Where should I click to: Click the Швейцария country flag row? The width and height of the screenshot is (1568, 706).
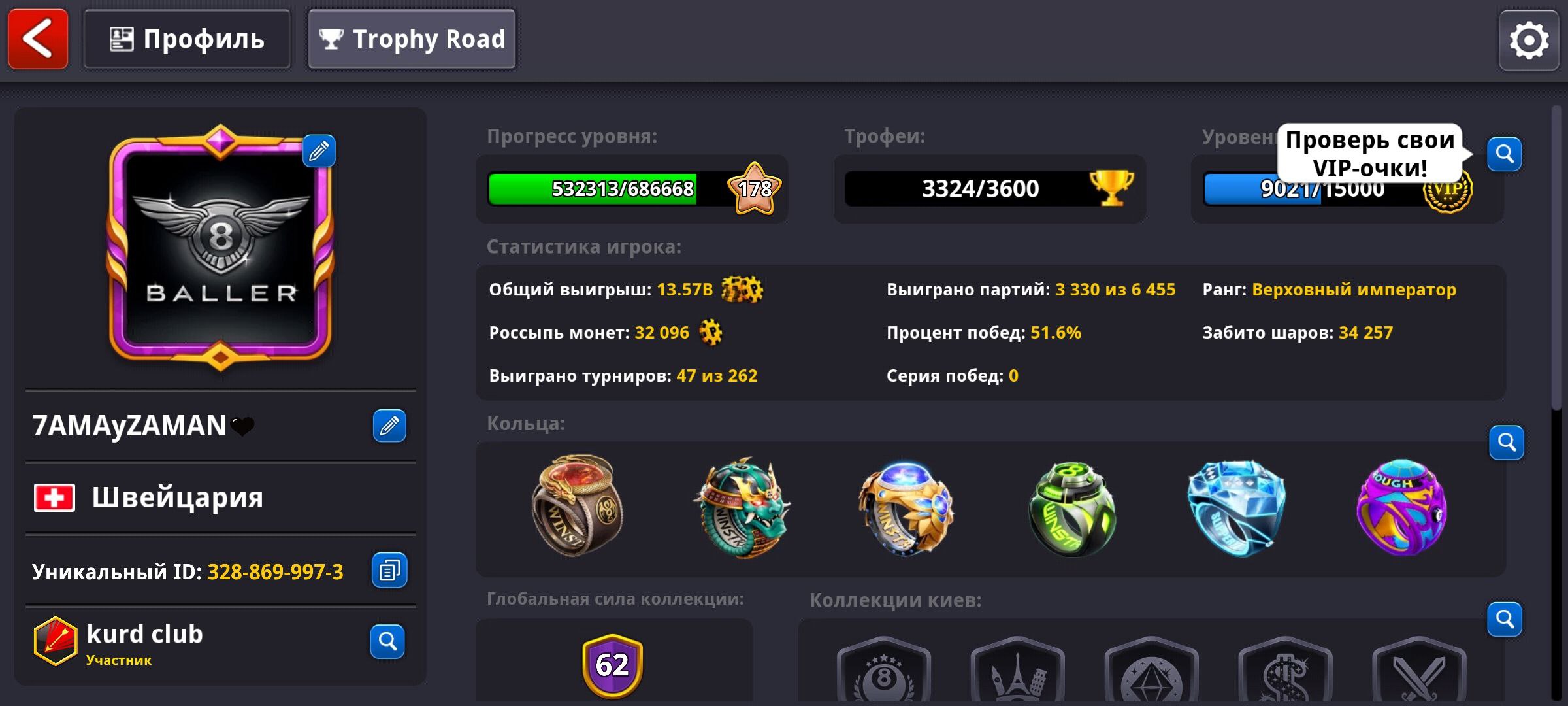pos(221,498)
